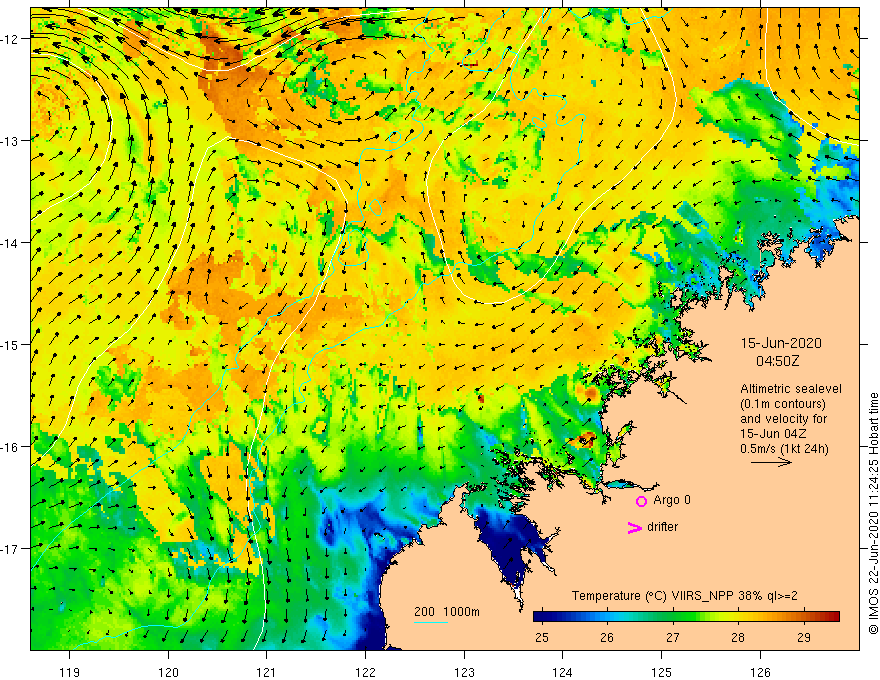
Task: Click the cyan 200 1000m depth line sample
Action: [x=431, y=622]
